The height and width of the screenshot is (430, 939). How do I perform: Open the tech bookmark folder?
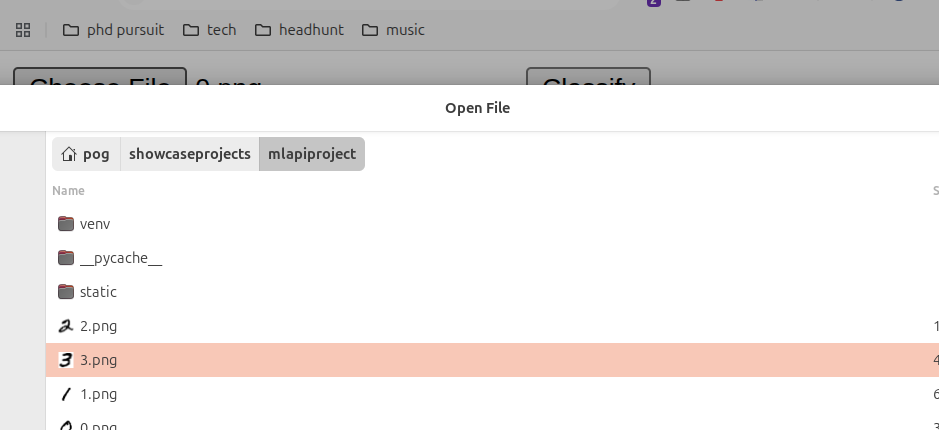click(210, 30)
